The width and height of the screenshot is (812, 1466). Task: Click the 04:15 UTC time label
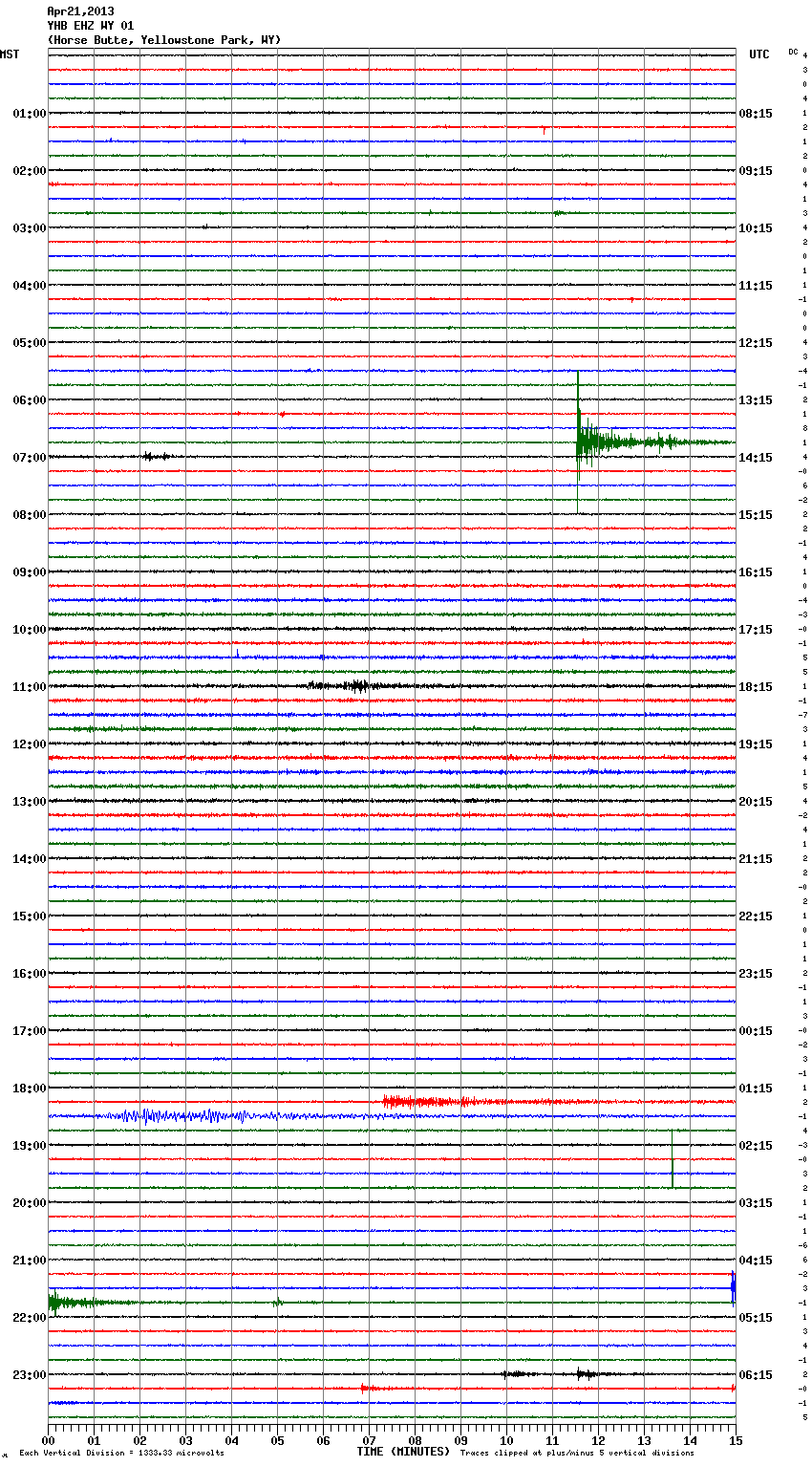pos(756,1261)
